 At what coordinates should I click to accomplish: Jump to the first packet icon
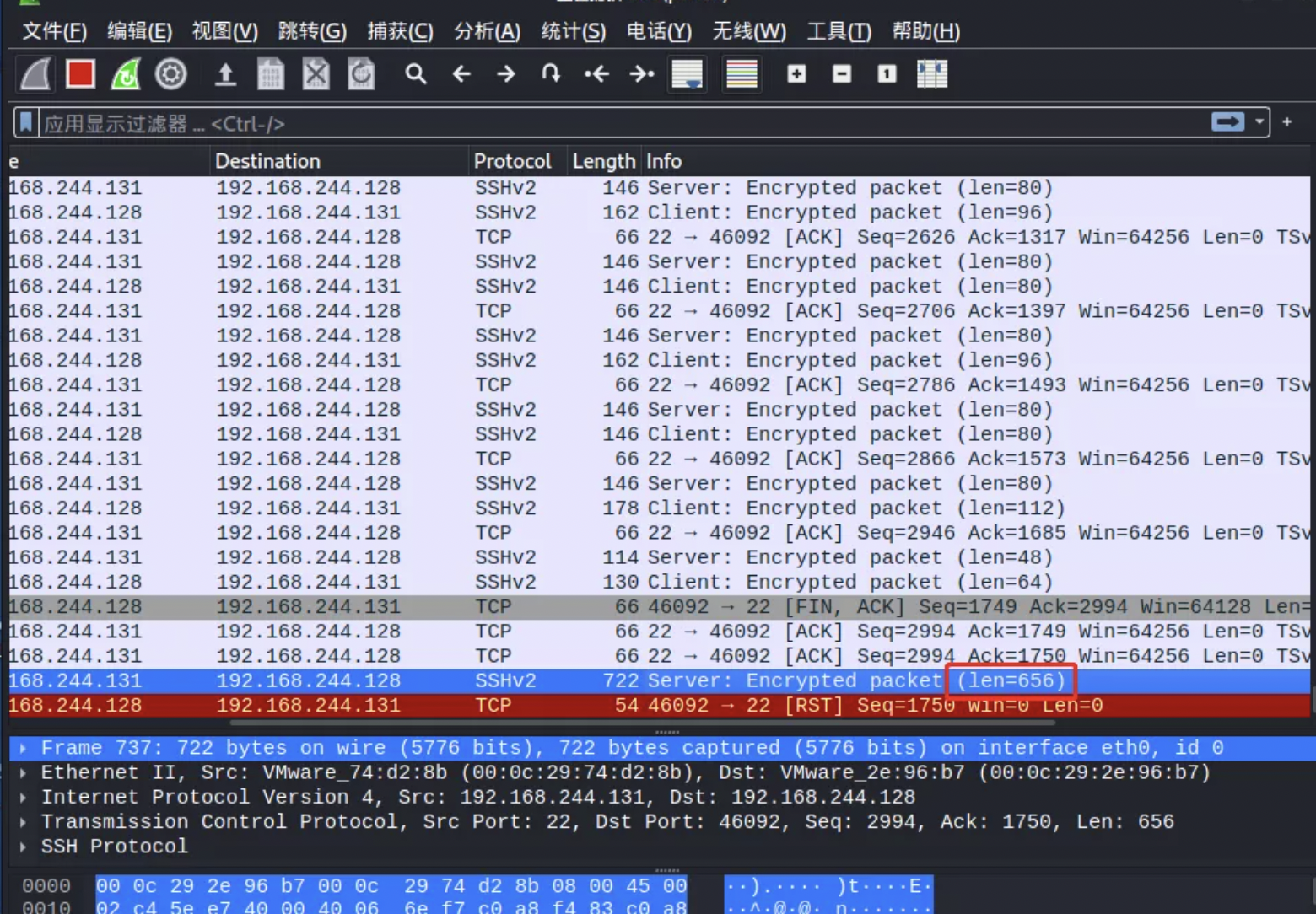[x=596, y=74]
